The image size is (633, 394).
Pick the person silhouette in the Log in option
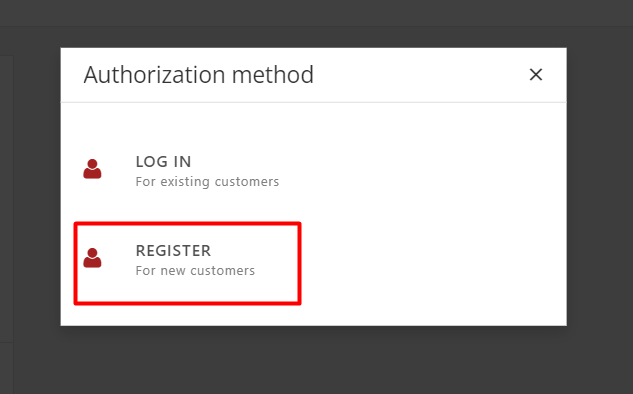pos(92,169)
